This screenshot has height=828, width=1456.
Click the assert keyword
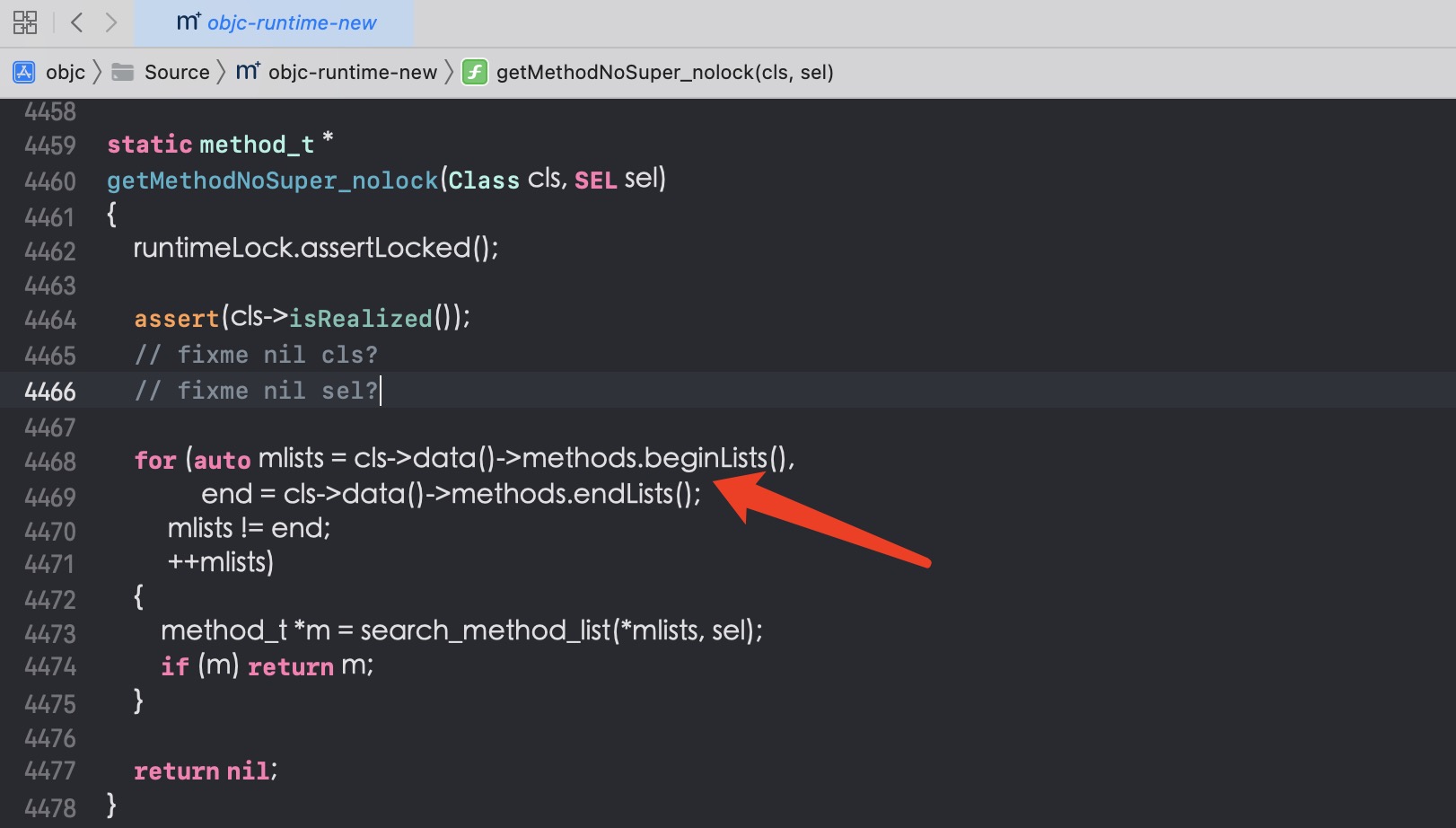coord(177,319)
